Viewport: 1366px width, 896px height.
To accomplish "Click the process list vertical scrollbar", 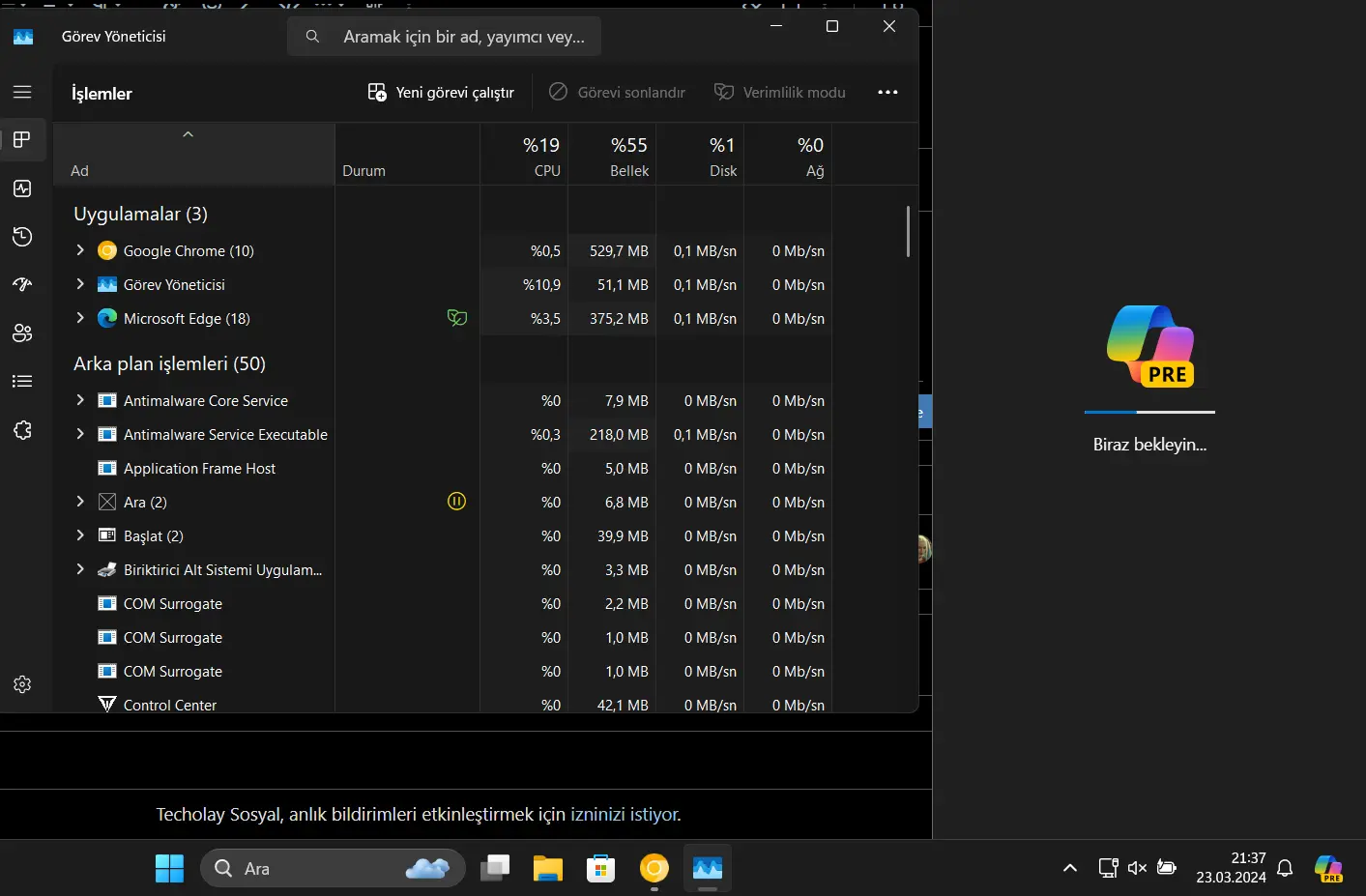I will click(908, 232).
